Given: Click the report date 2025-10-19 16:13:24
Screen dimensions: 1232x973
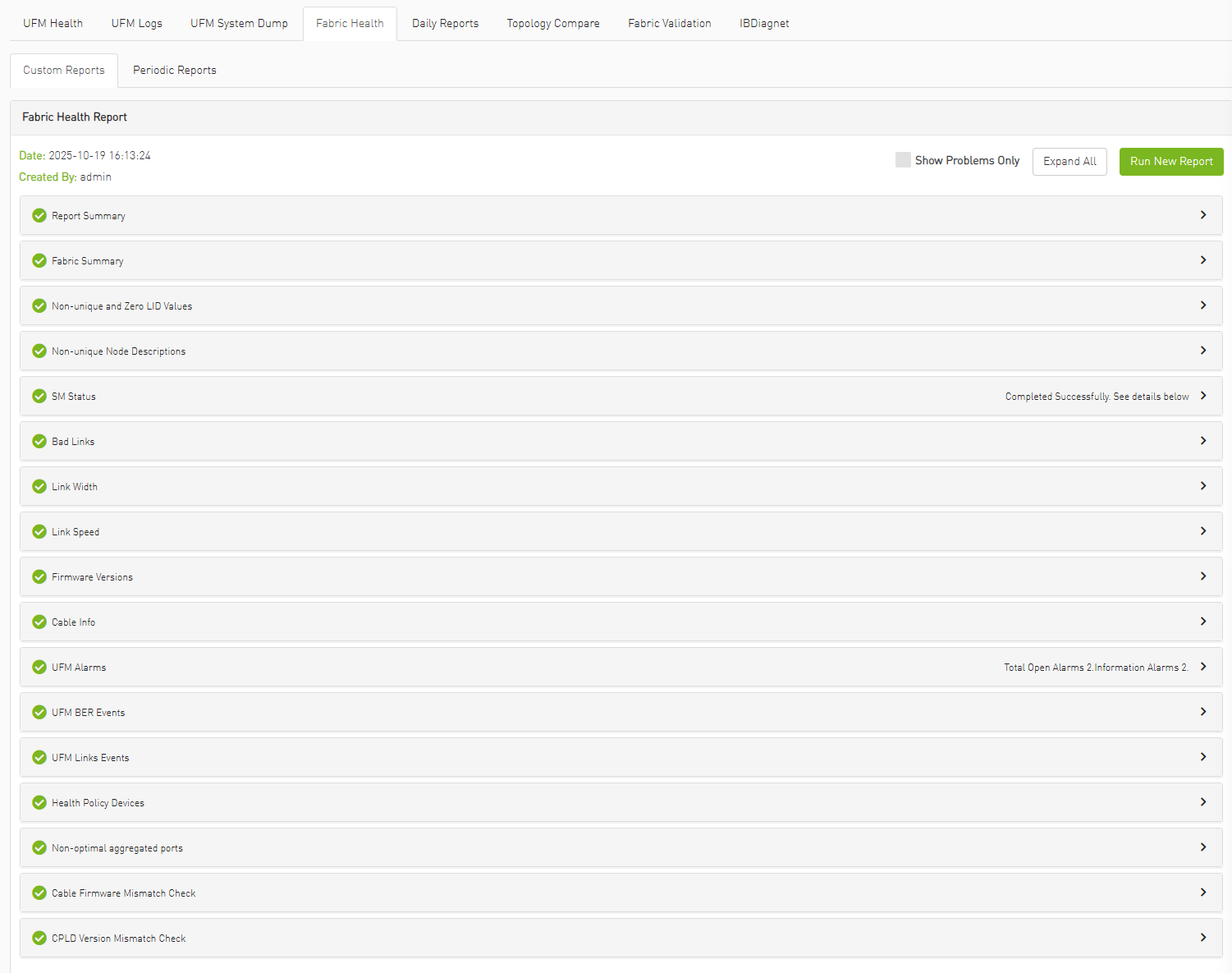Looking at the screenshot, I should coord(100,155).
